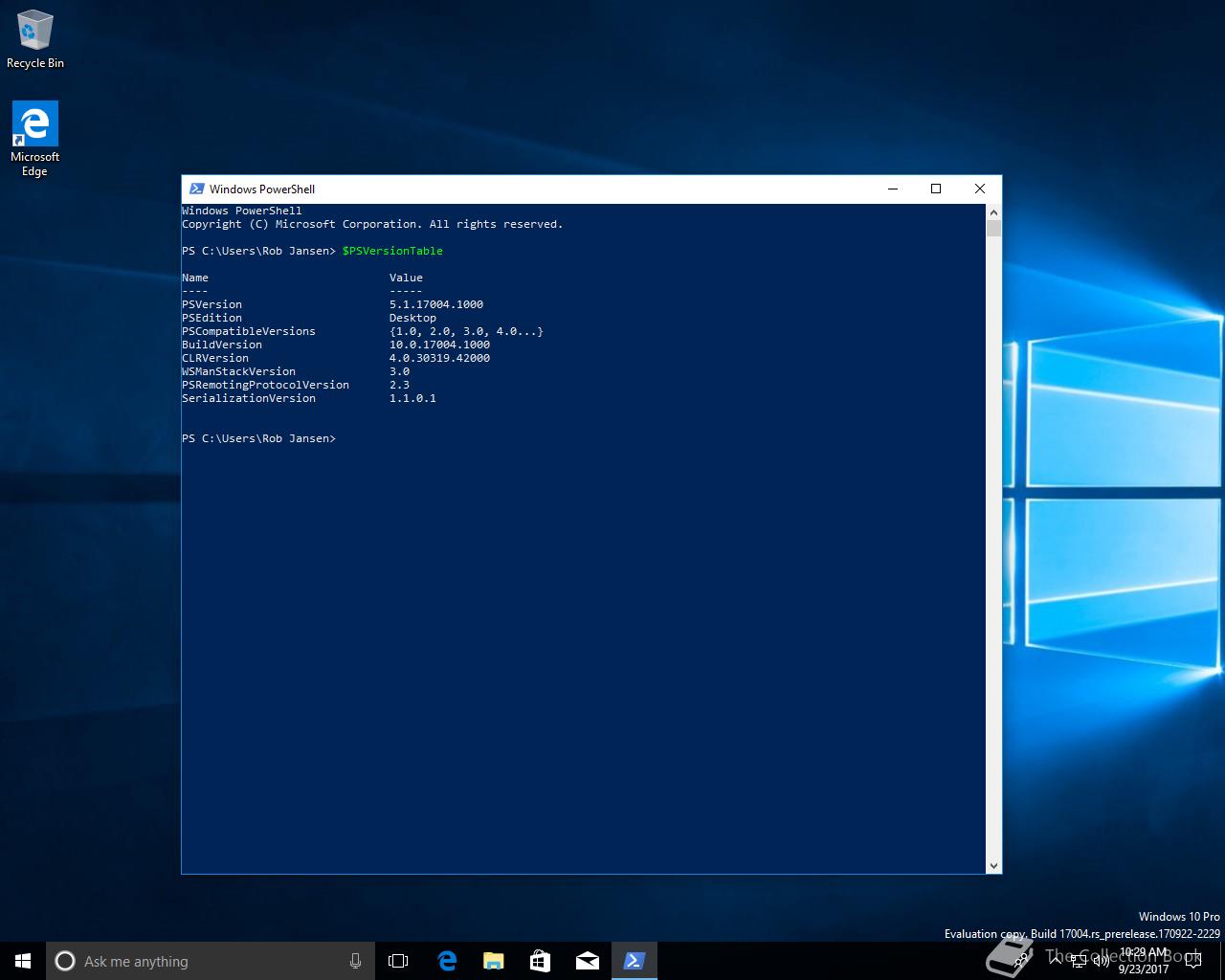
Task: Click the SerializationVersion value 1.1.0.1
Action: pyautogui.click(x=412, y=398)
